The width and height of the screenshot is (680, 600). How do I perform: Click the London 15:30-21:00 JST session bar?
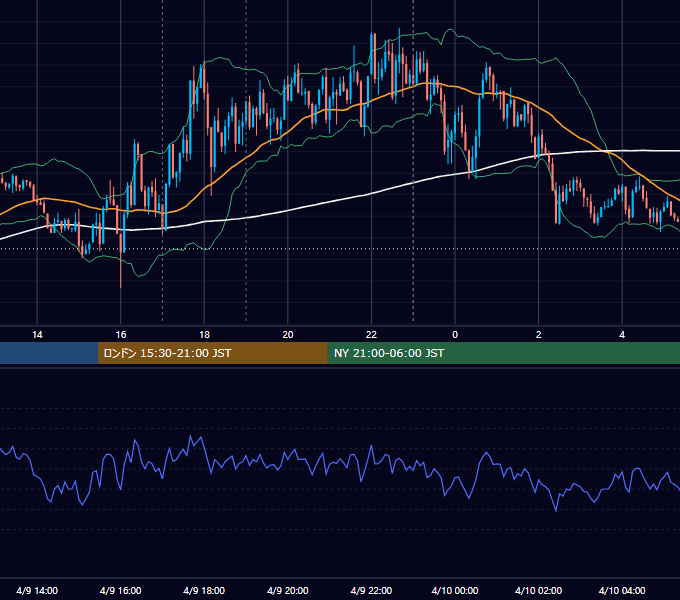coord(212,353)
